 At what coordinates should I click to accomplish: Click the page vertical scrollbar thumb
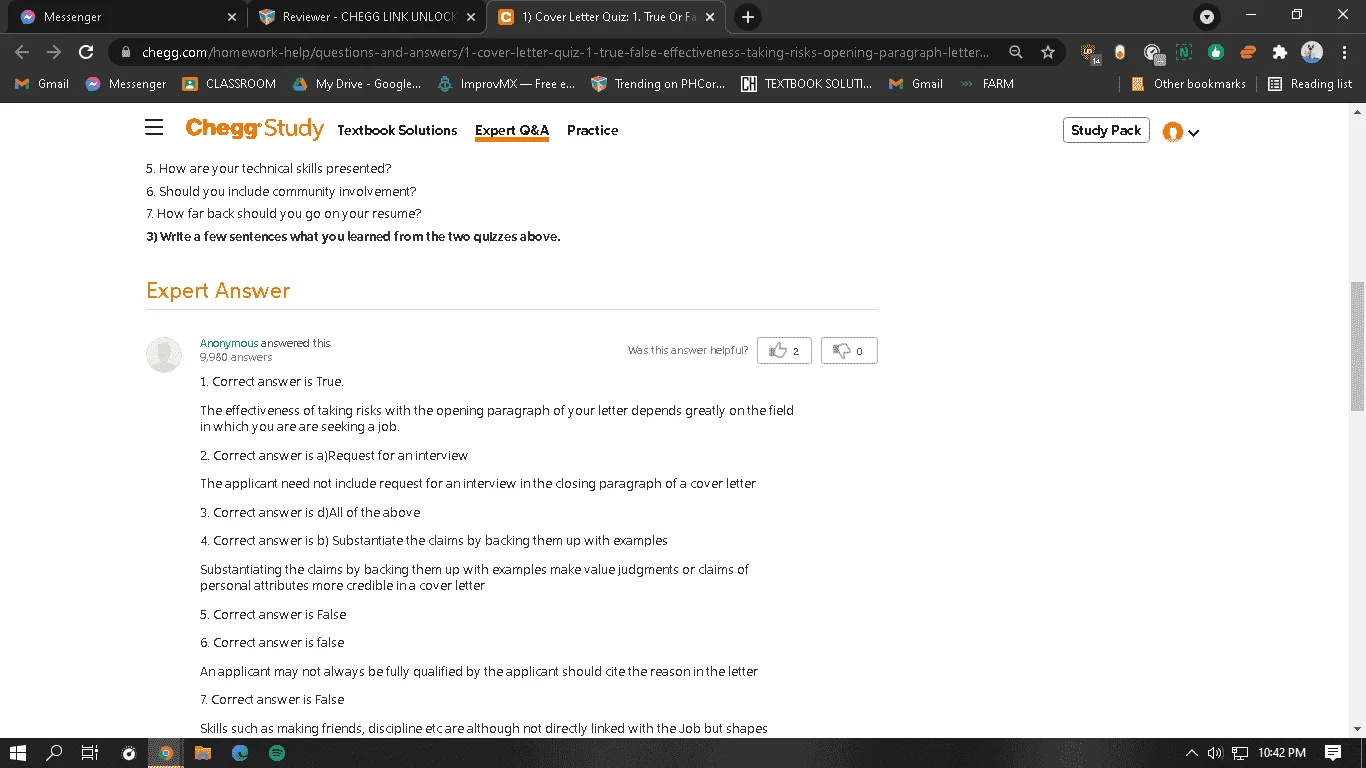click(x=1357, y=346)
